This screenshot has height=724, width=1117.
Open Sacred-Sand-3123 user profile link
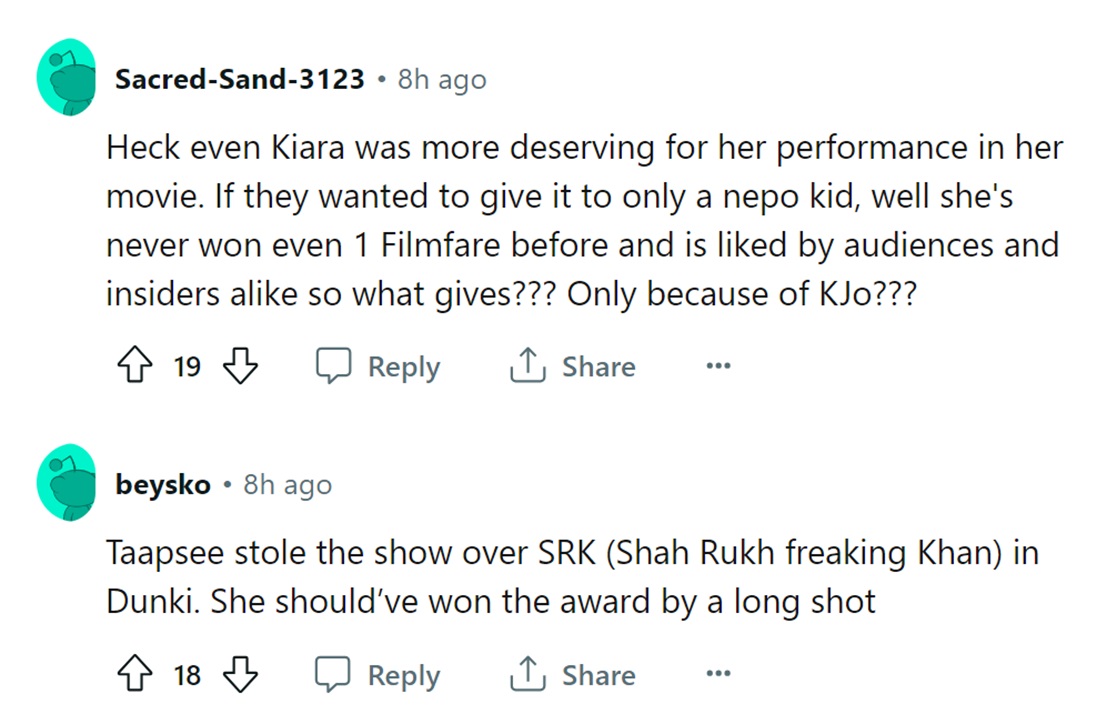240,79
